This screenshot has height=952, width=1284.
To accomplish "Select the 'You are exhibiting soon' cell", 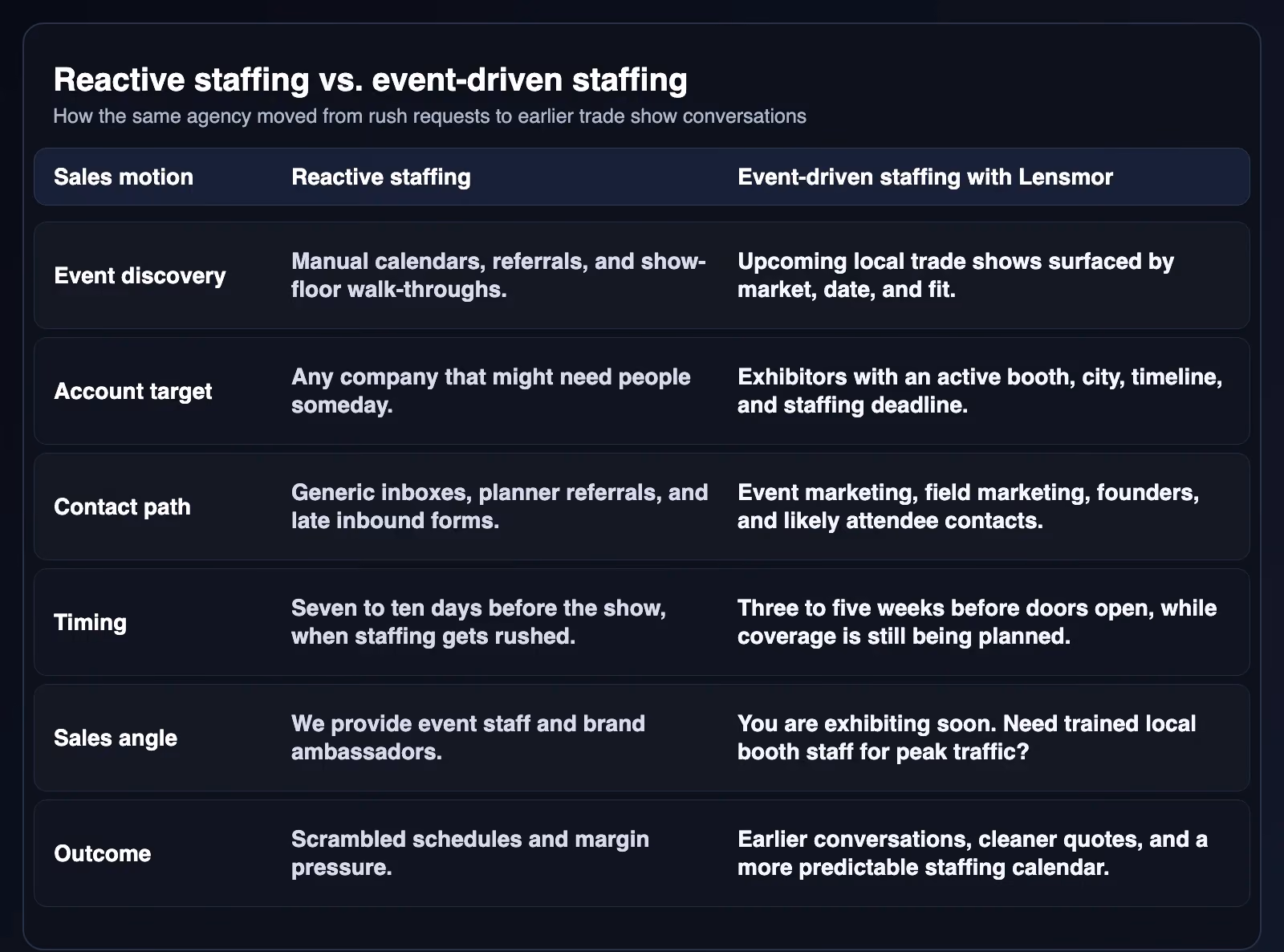I will 967,738.
